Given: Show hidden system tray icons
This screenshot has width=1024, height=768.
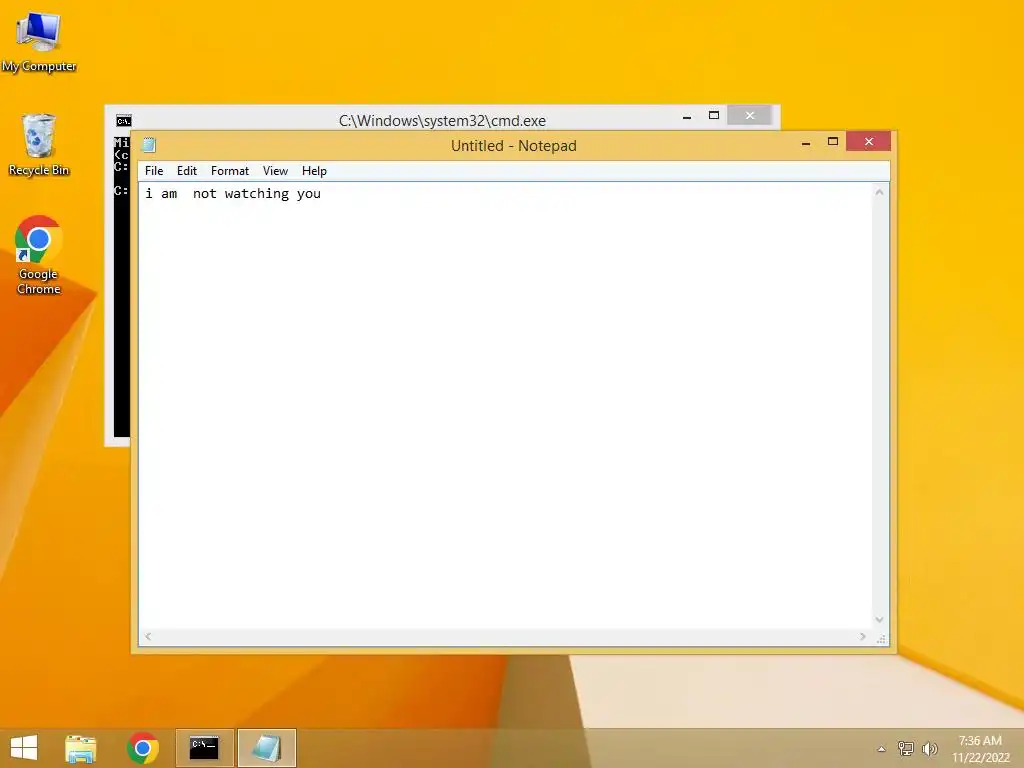Looking at the screenshot, I should pyautogui.click(x=881, y=749).
